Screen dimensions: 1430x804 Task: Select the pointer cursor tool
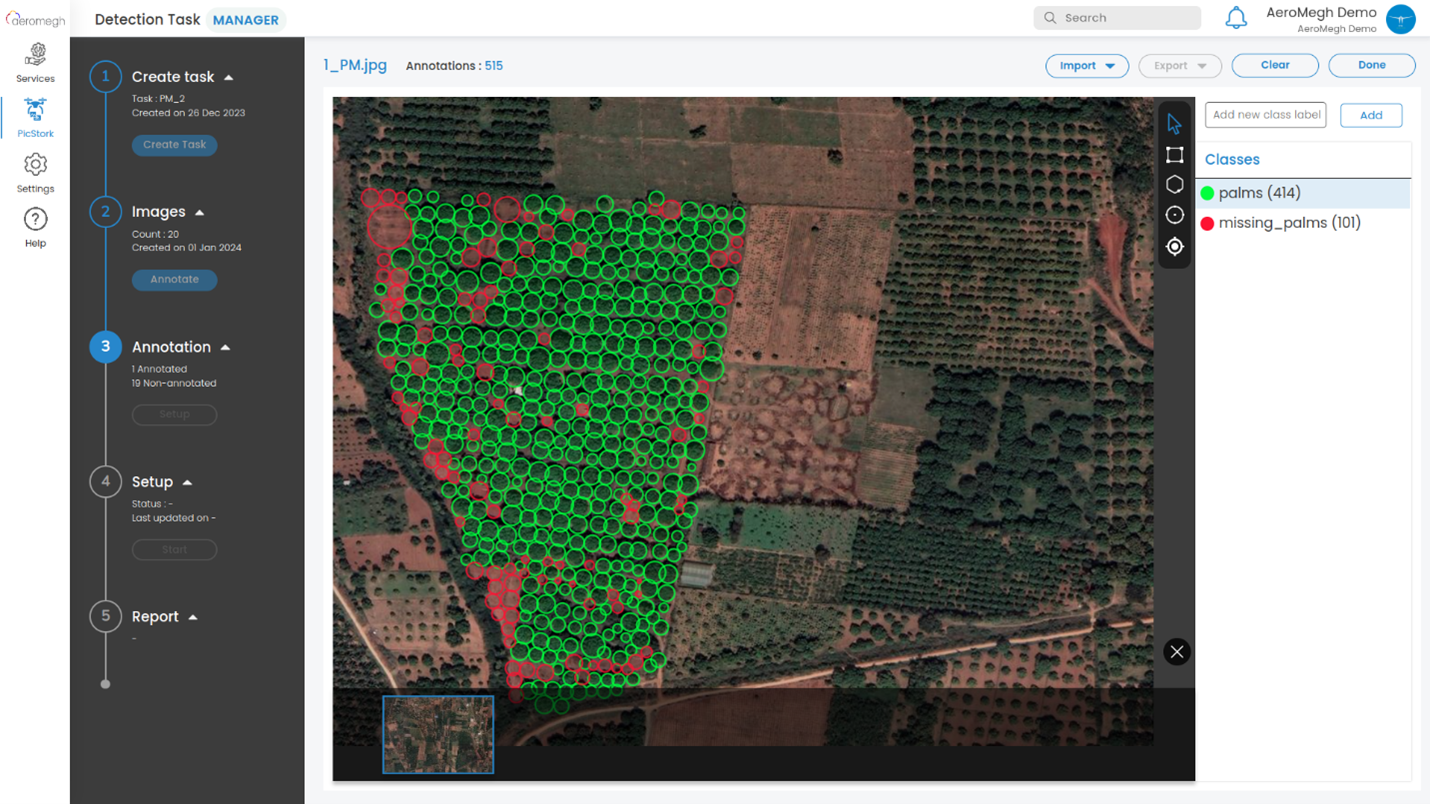[x=1174, y=124]
